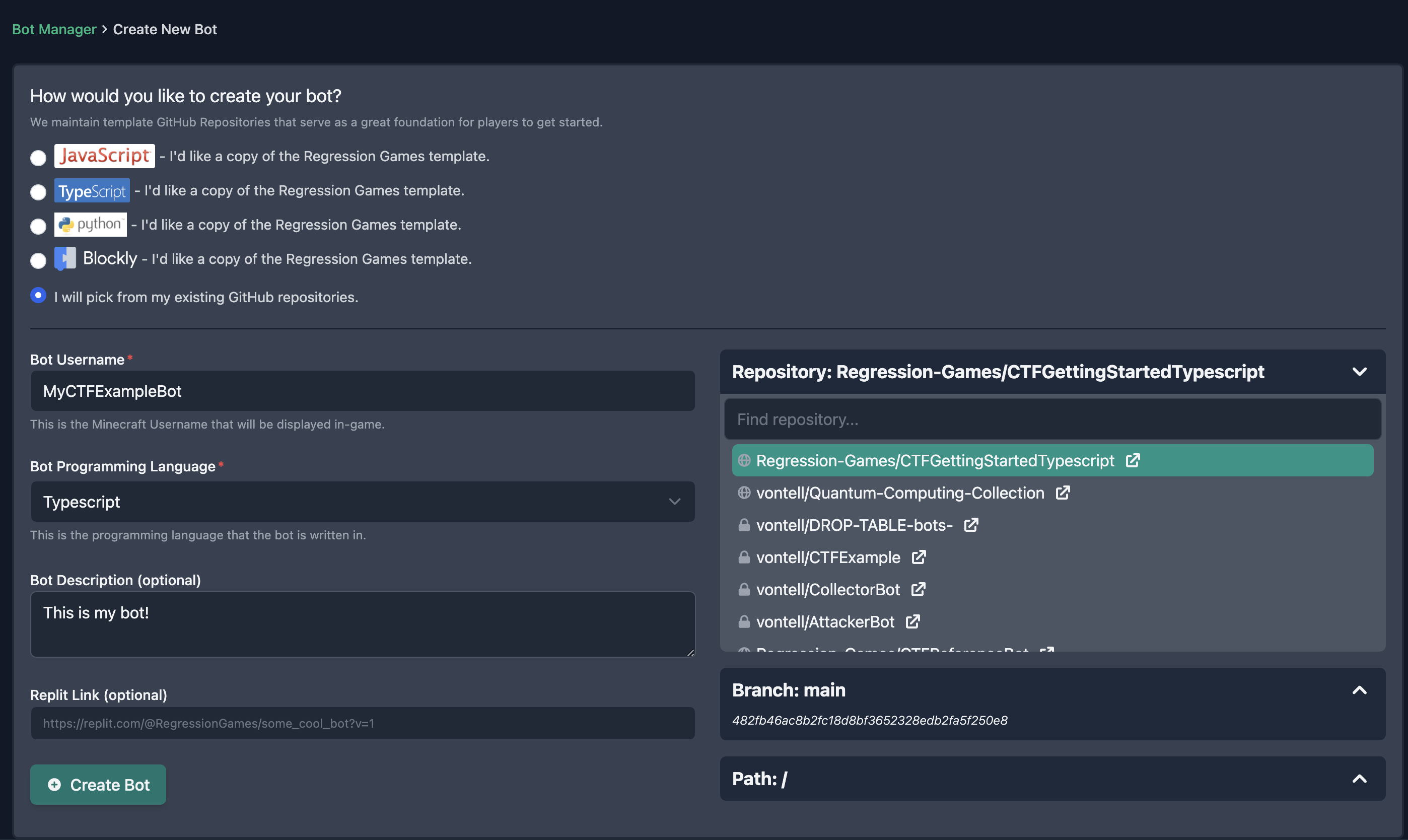Click the Find repository search field

1052,419
